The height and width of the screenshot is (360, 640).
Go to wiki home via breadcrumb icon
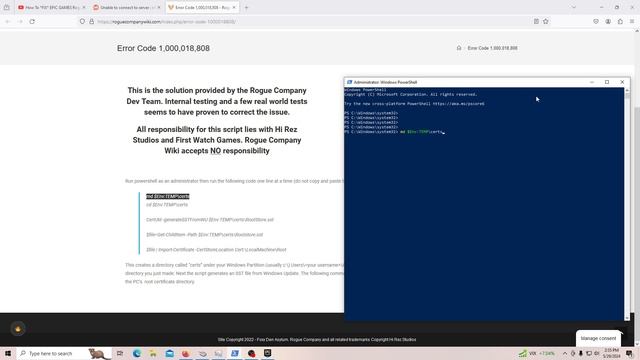459,48
